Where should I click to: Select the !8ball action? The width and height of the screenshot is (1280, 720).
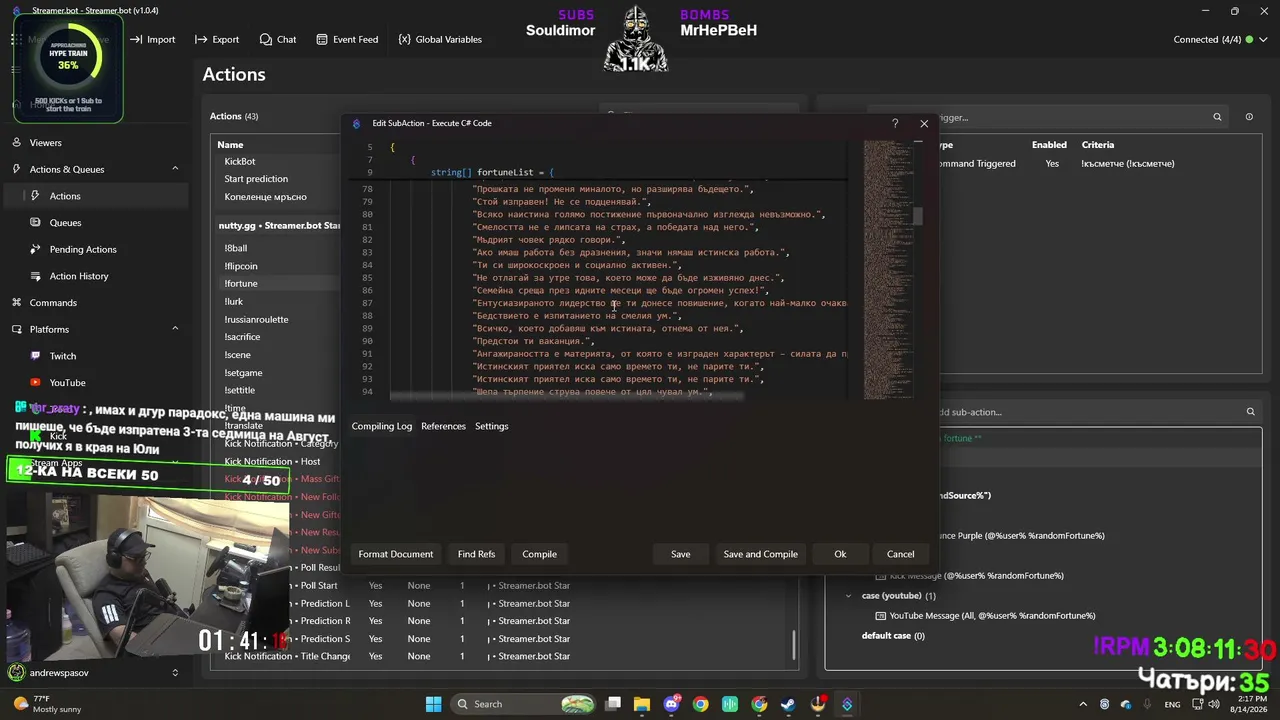coord(236,248)
